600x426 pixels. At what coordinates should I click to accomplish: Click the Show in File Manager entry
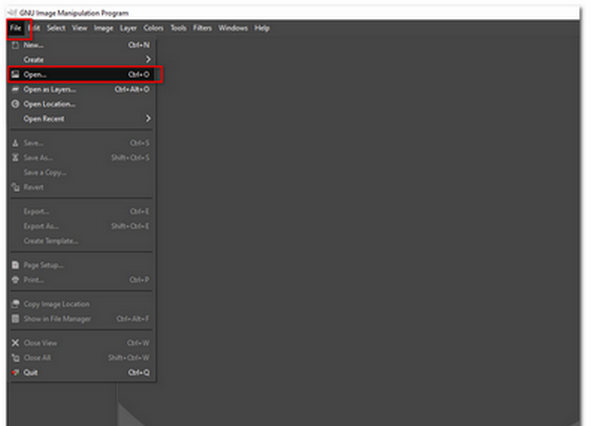click(81, 319)
